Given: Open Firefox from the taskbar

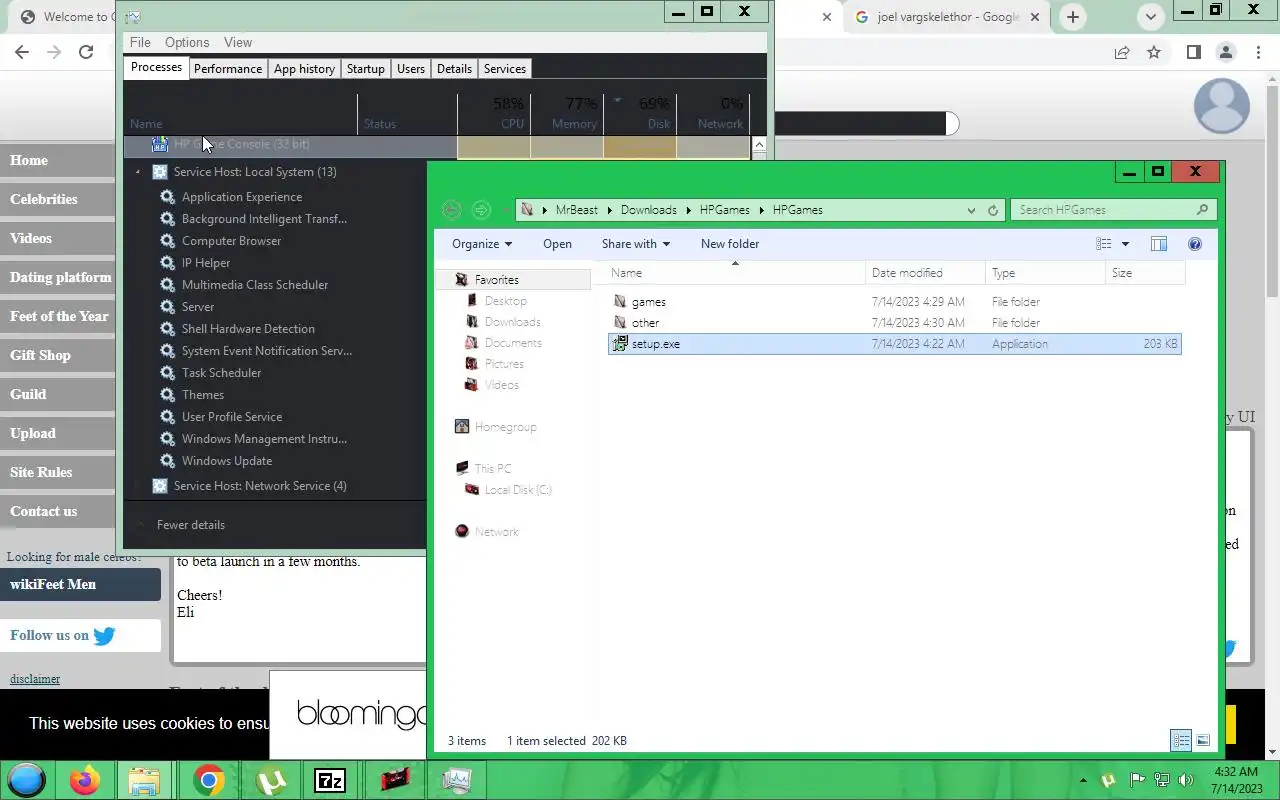Looking at the screenshot, I should coord(85,780).
